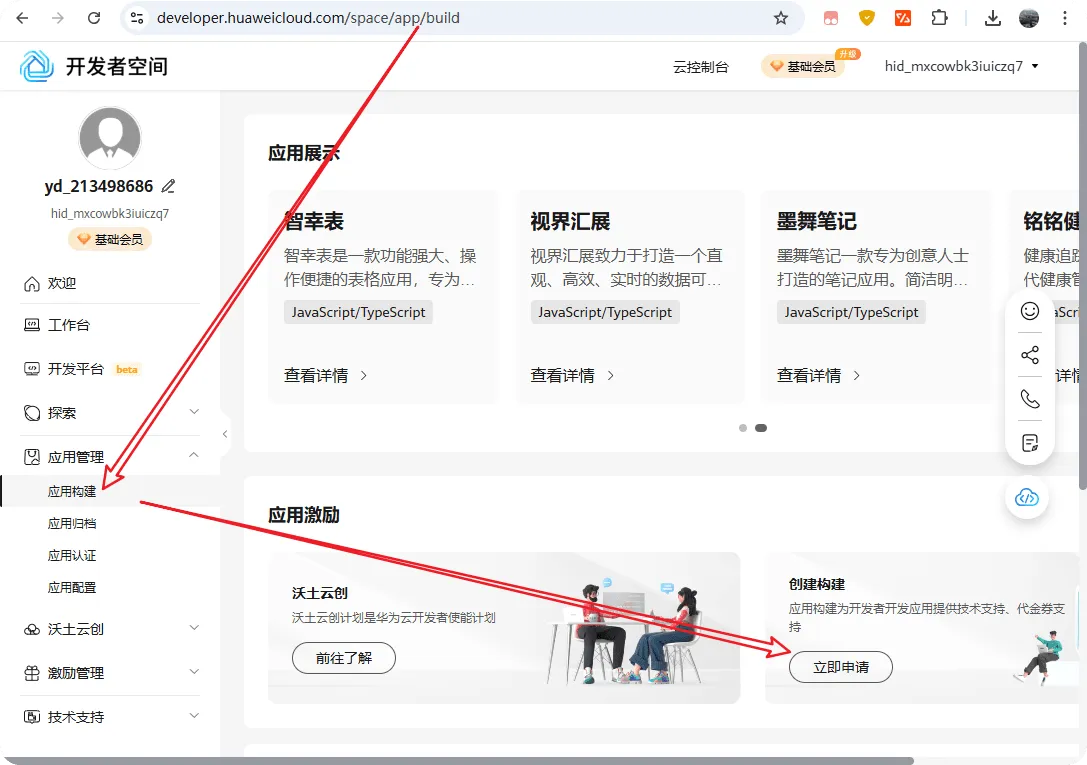1087x765 pixels.
Task: Open 云控制台 link in the header
Action: (701, 67)
